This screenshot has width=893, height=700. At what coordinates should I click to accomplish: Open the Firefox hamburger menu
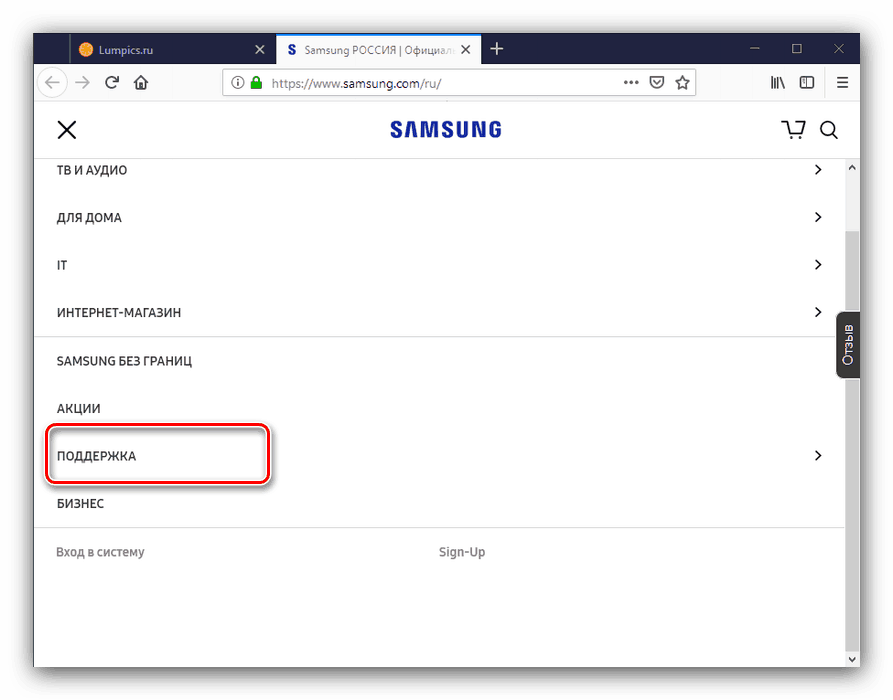842,83
